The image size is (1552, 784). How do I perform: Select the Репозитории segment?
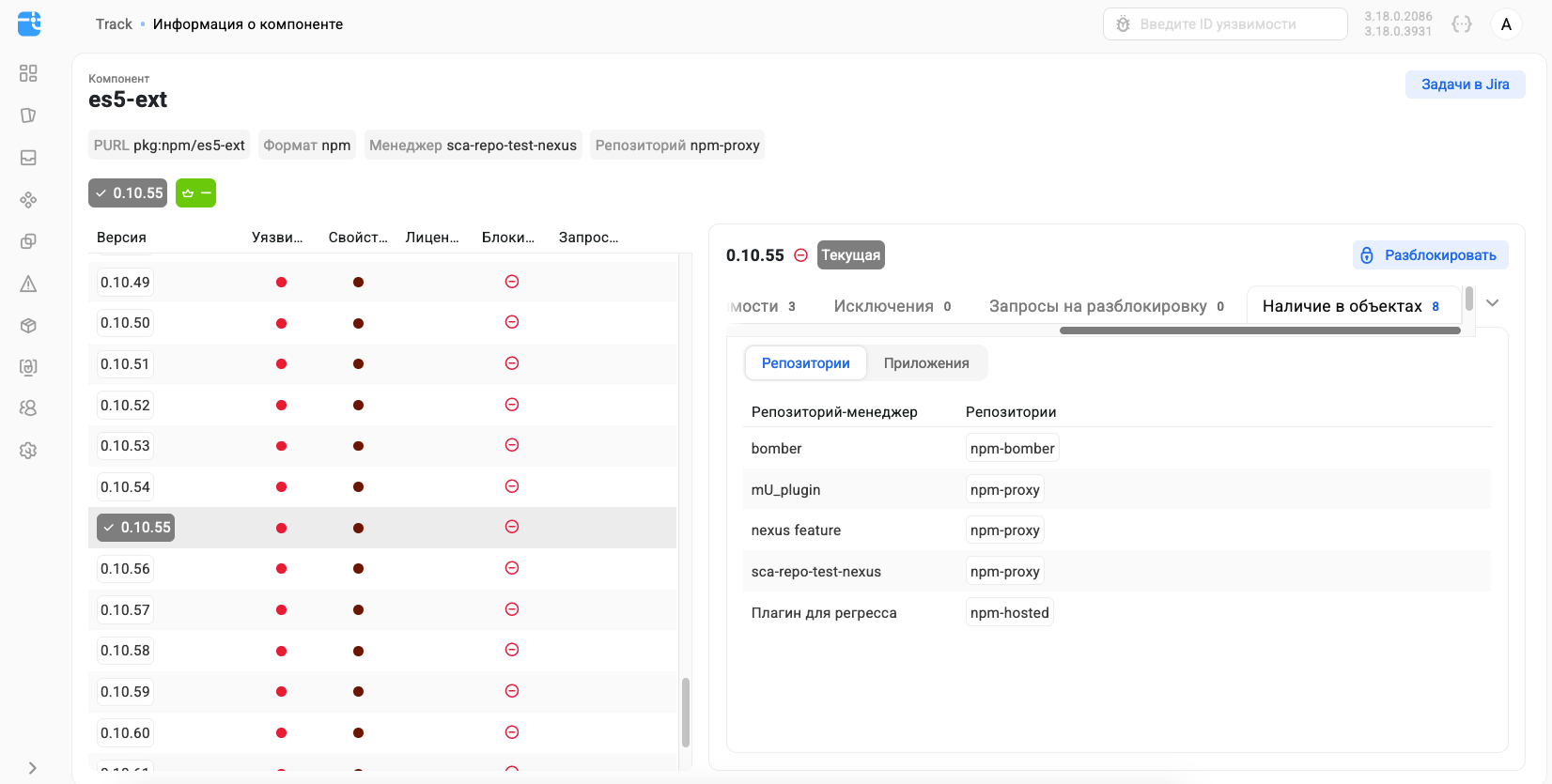point(805,363)
